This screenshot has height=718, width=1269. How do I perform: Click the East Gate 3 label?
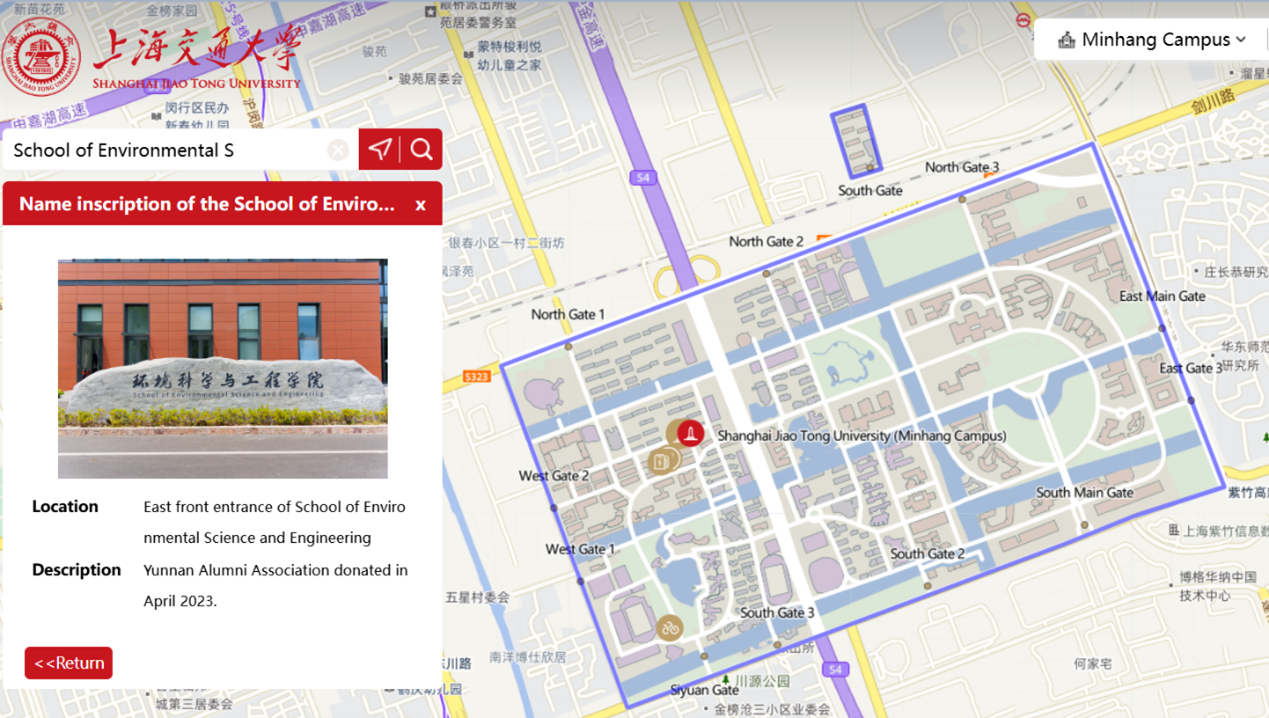pos(1190,368)
